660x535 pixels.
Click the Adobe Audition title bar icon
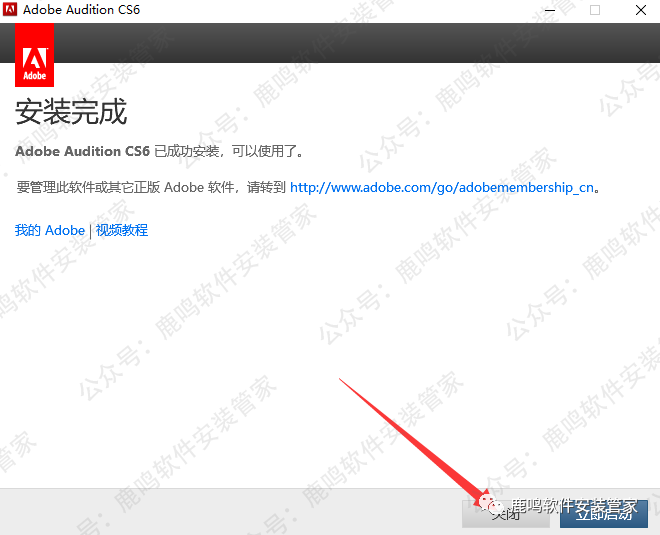(10, 9)
